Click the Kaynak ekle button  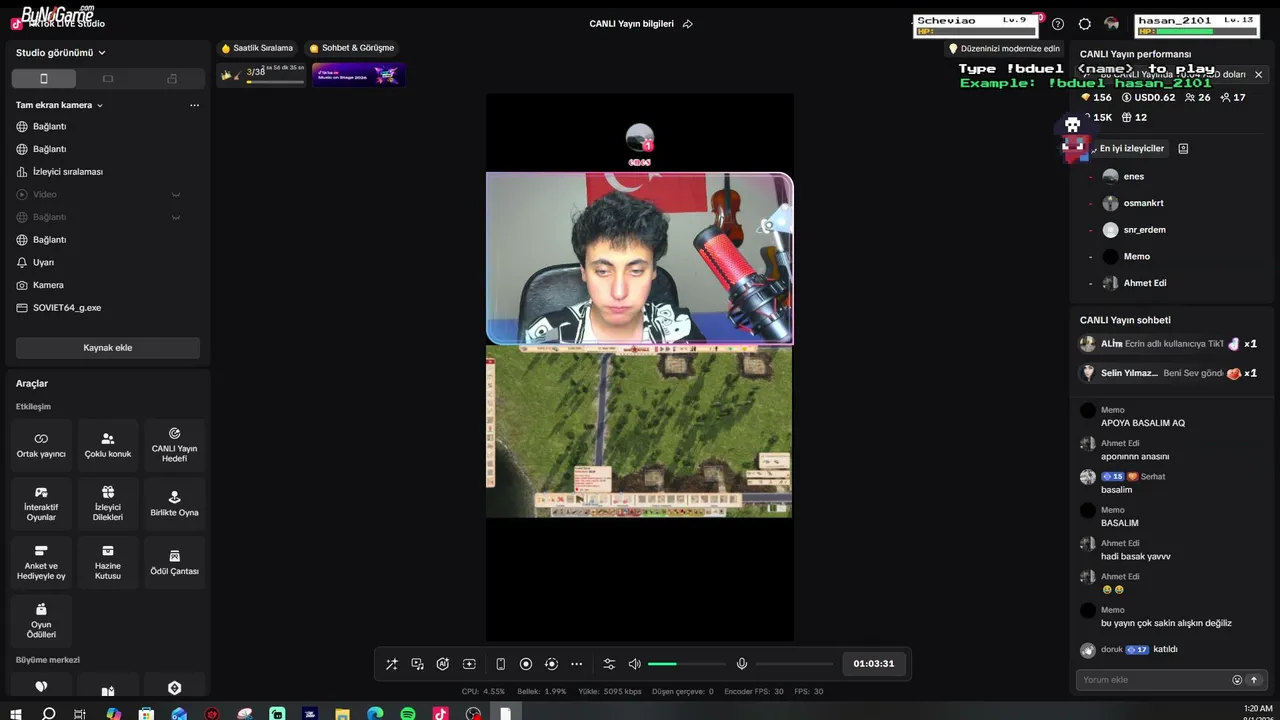pyautogui.click(x=108, y=348)
